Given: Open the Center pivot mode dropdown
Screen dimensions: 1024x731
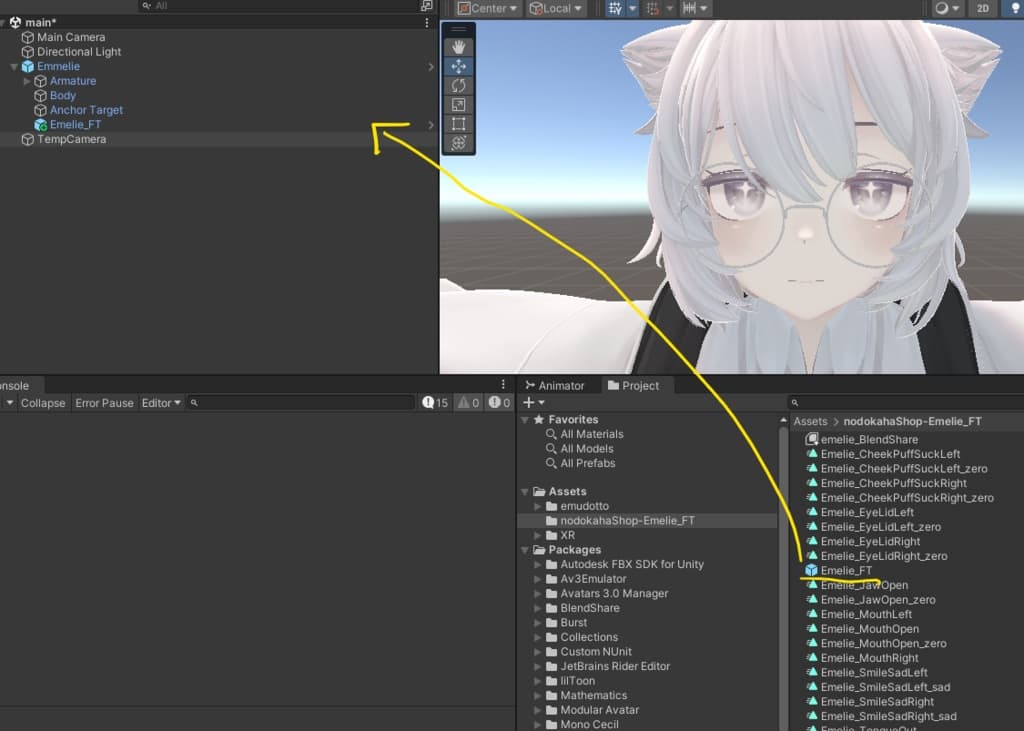Looking at the screenshot, I should (488, 8).
